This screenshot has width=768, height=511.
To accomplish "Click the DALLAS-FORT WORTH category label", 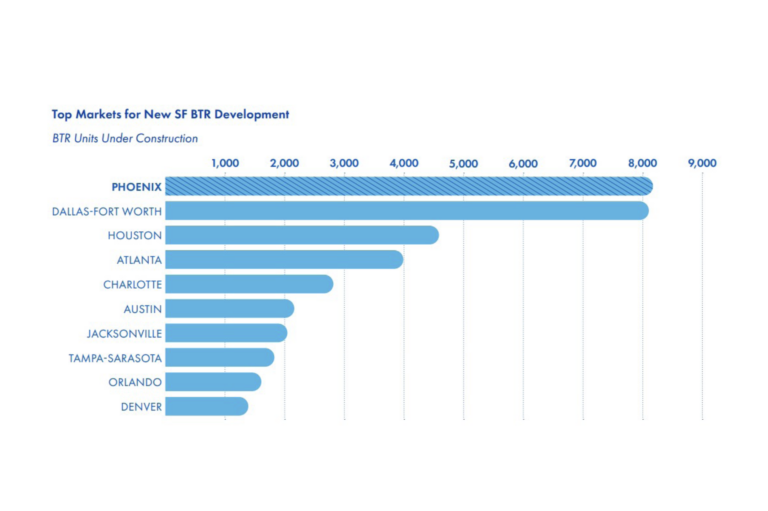I will click(107, 211).
